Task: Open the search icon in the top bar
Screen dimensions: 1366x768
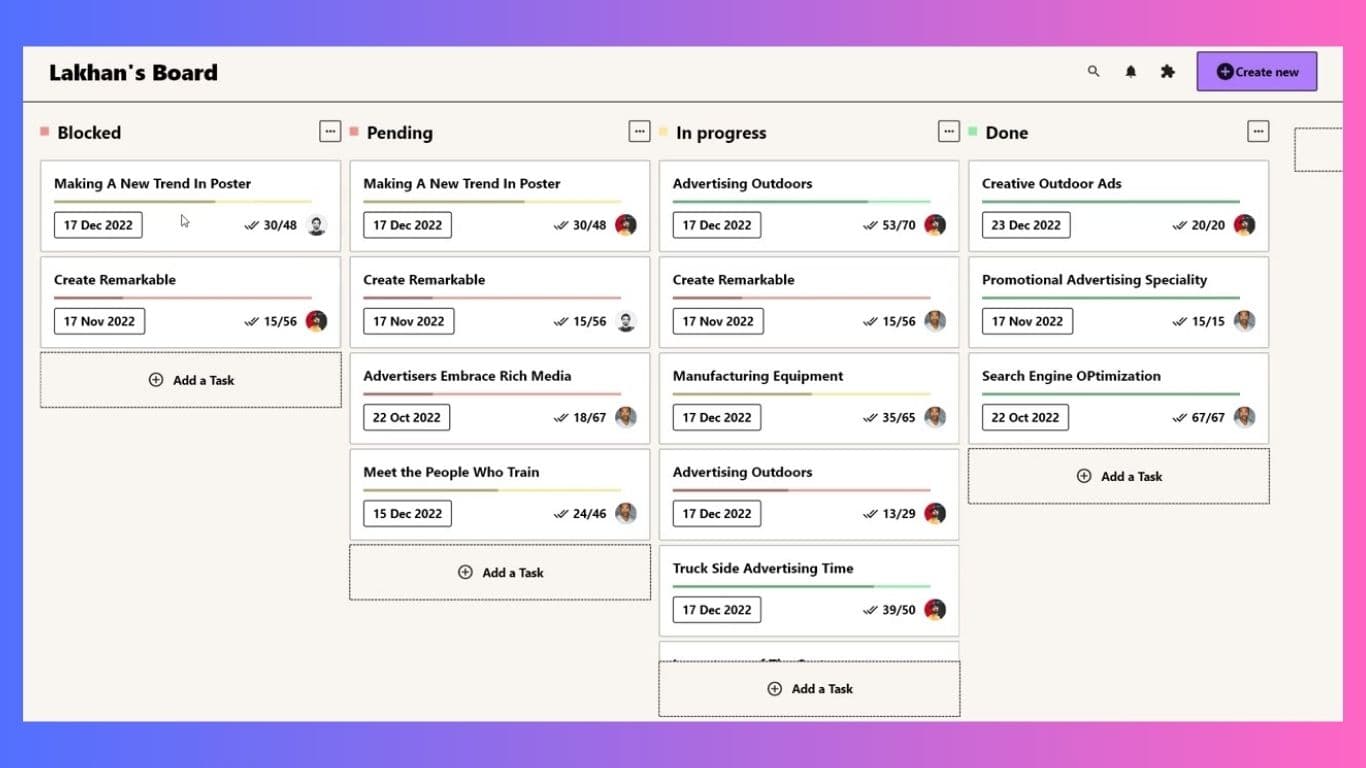Action: pyautogui.click(x=1093, y=71)
